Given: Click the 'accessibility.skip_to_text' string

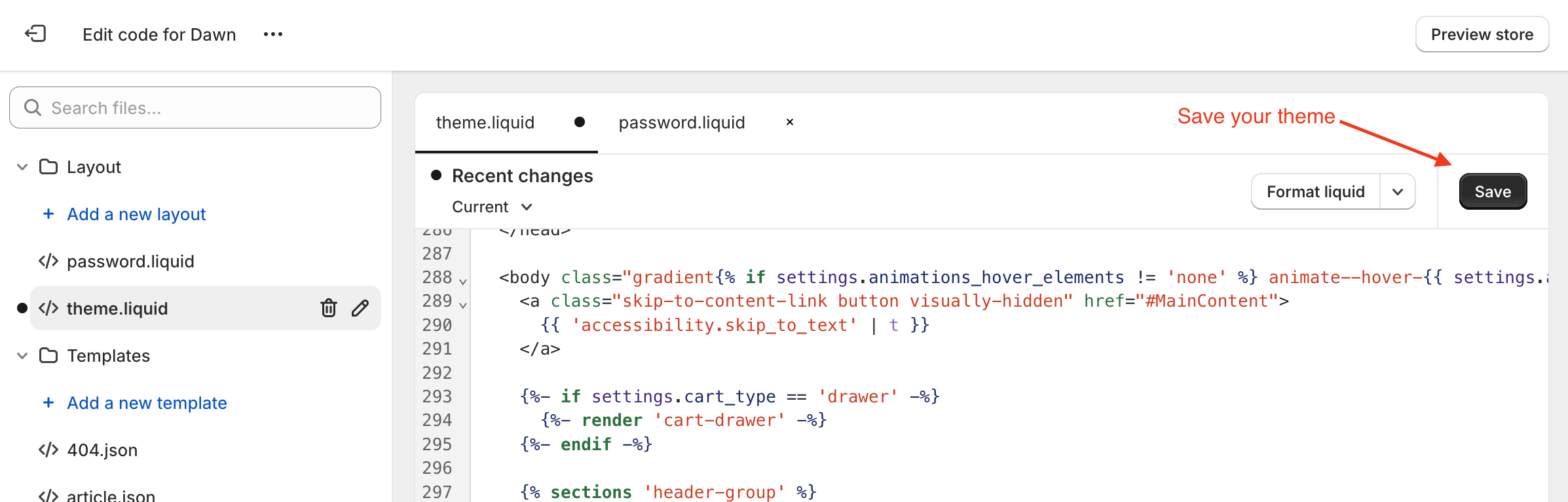Looking at the screenshot, I should [715, 325].
